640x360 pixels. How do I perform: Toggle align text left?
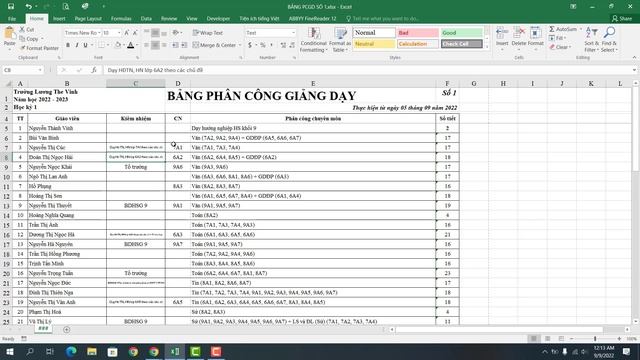[x=147, y=45]
